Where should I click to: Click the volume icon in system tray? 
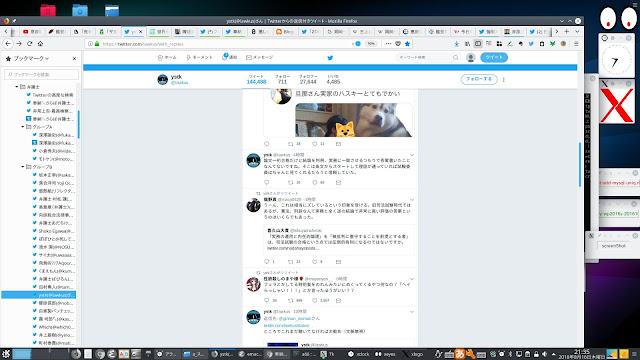544,354
